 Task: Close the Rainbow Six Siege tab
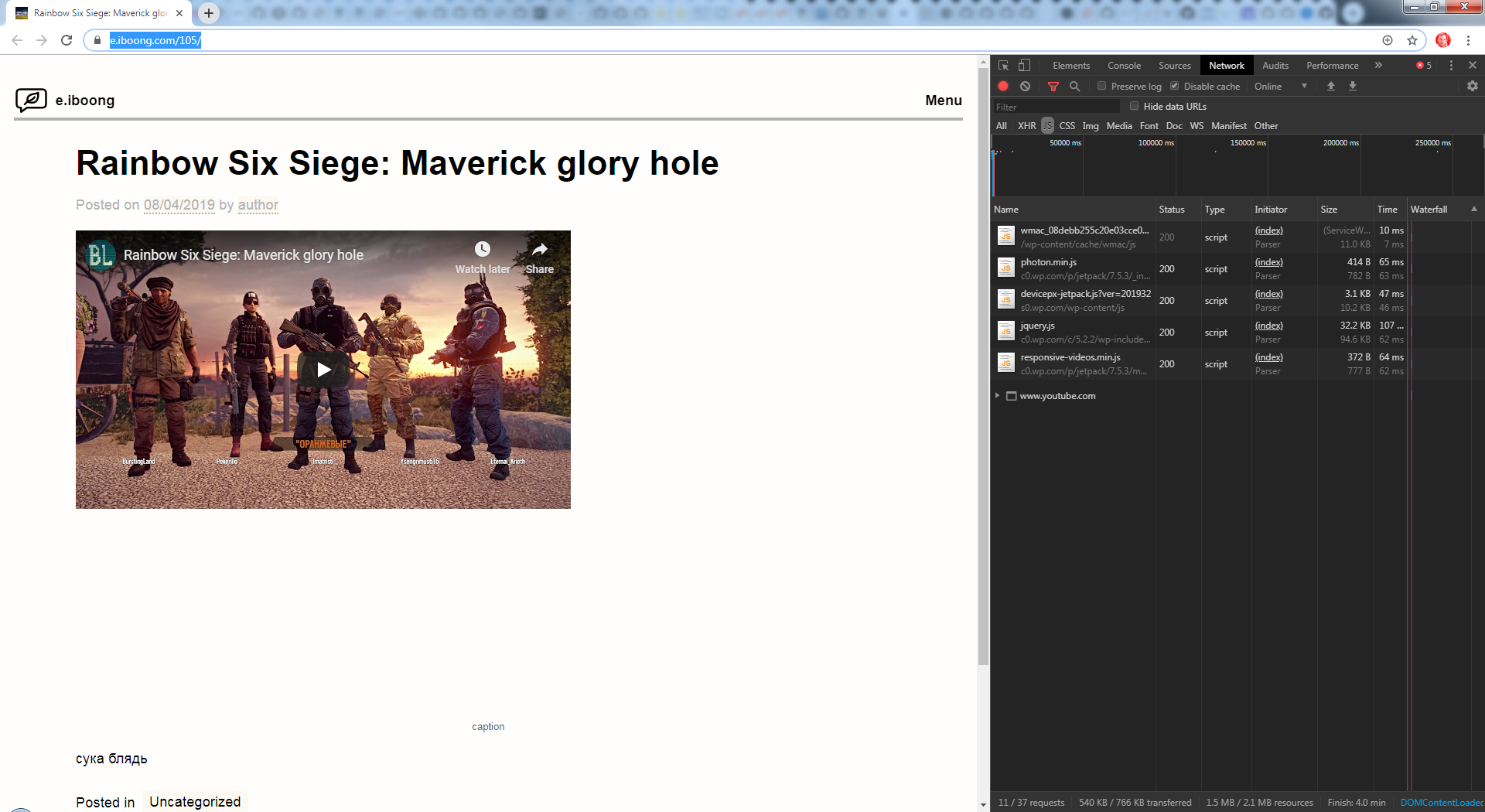click(x=179, y=13)
